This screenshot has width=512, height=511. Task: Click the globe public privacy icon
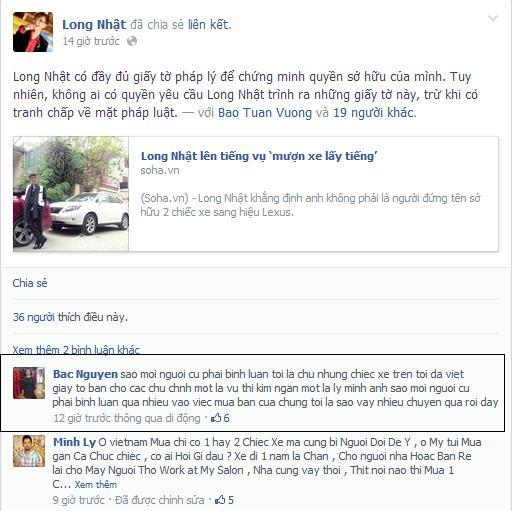point(132,41)
